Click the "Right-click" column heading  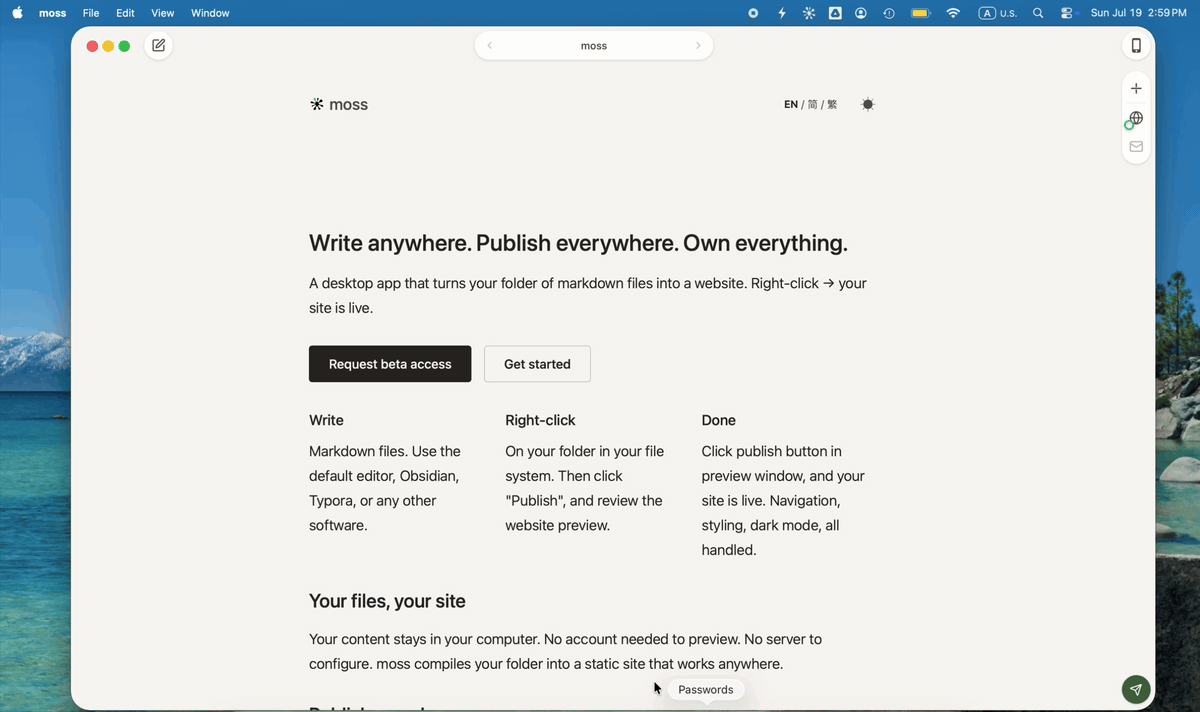tap(541, 420)
